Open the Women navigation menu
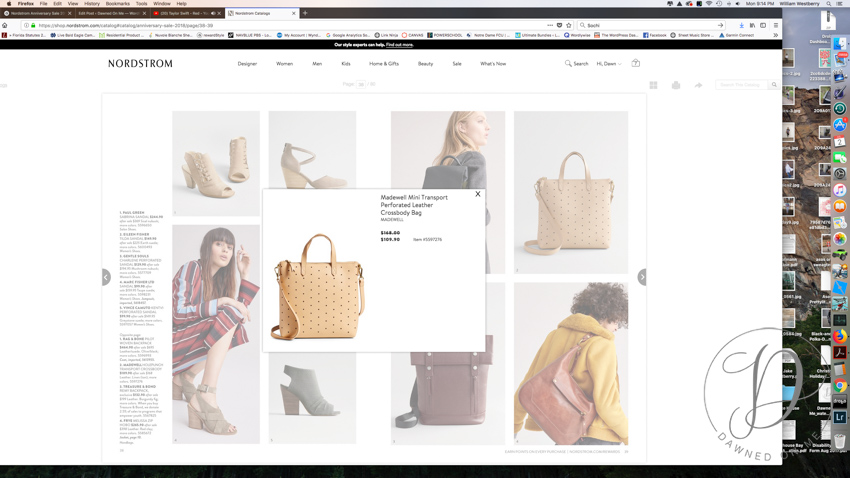This screenshot has height=478, width=850. click(284, 63)
